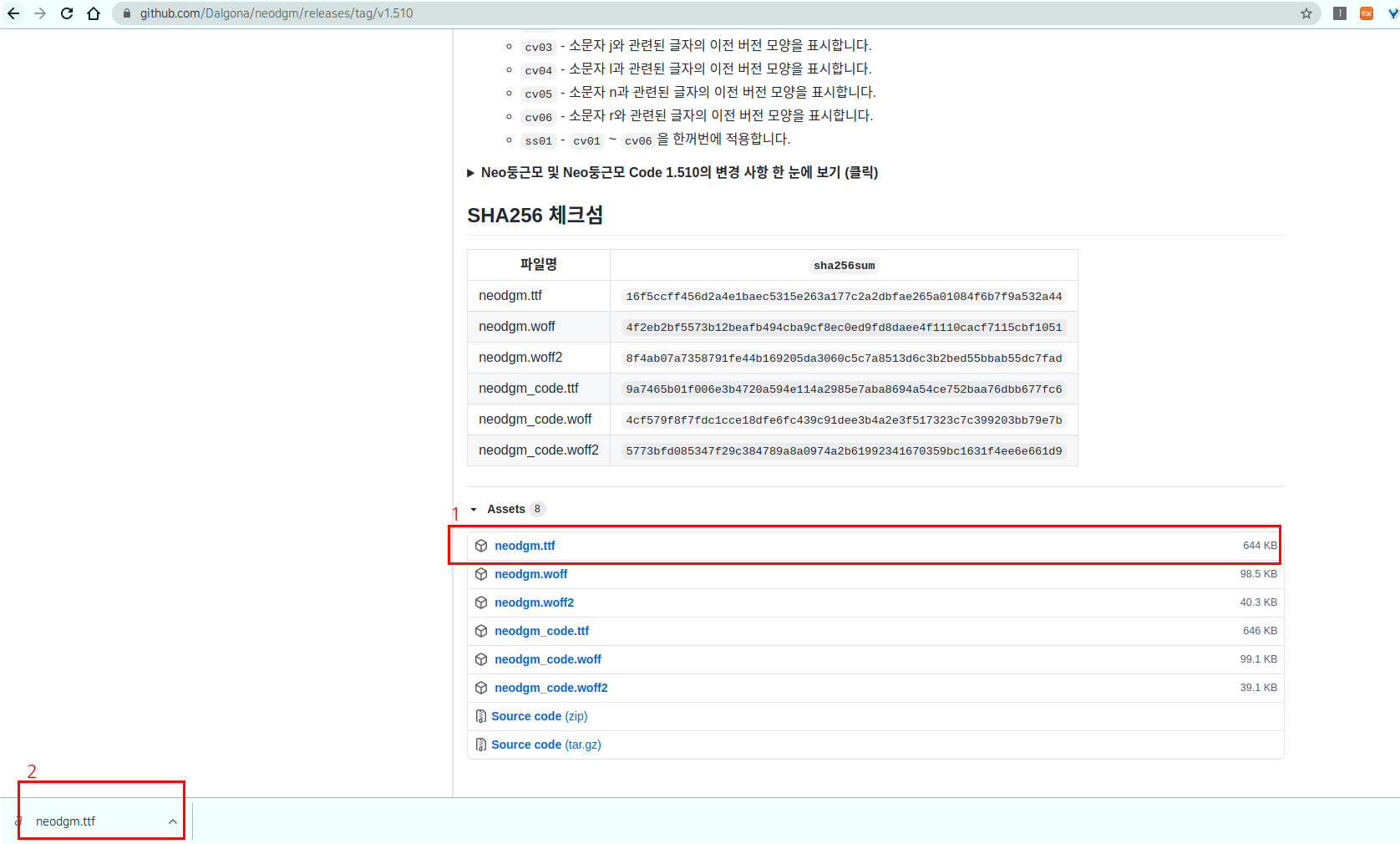Click the site lock icon
Viewport: 1400px width, 844px height.
[127, 13]
